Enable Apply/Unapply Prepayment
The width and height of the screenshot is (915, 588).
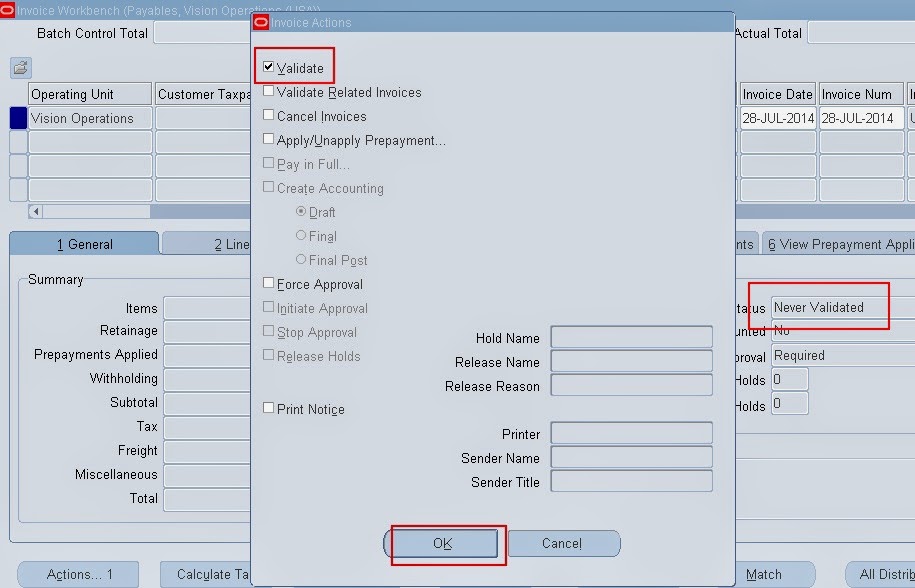coord(266,139)
